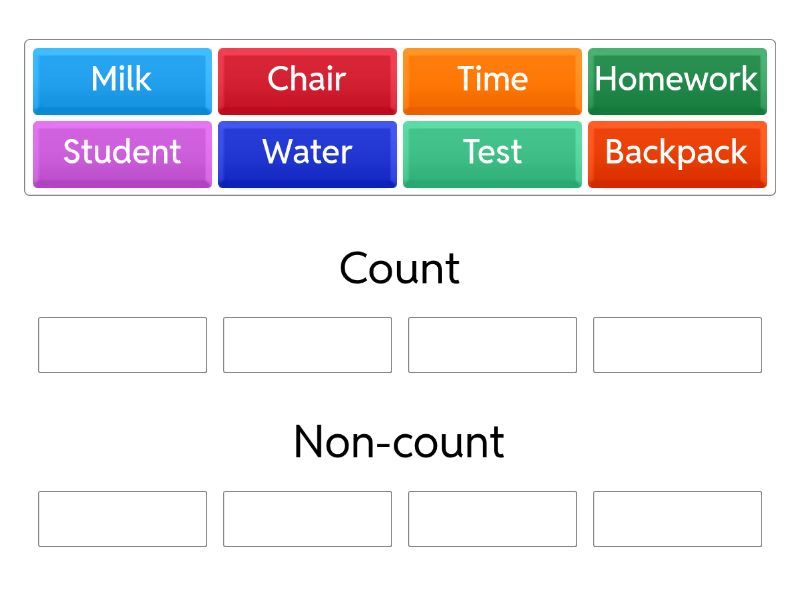Screen dimensions: 800x600
Task: Click the red-orange Backpack tile
Action: click(x=677, y=153)
